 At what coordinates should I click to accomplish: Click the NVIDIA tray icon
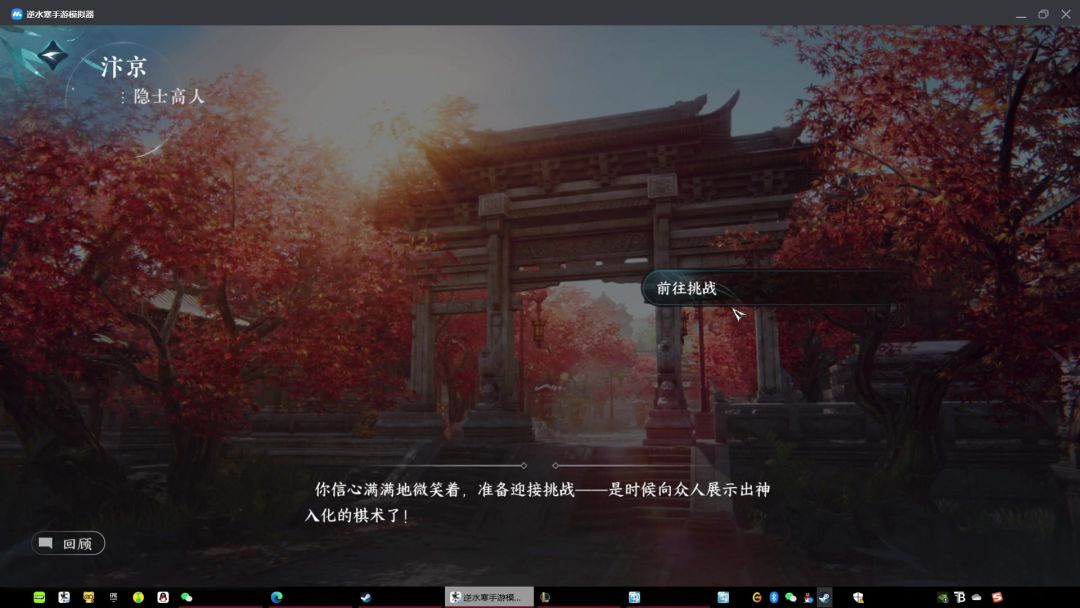pos(942,597)
